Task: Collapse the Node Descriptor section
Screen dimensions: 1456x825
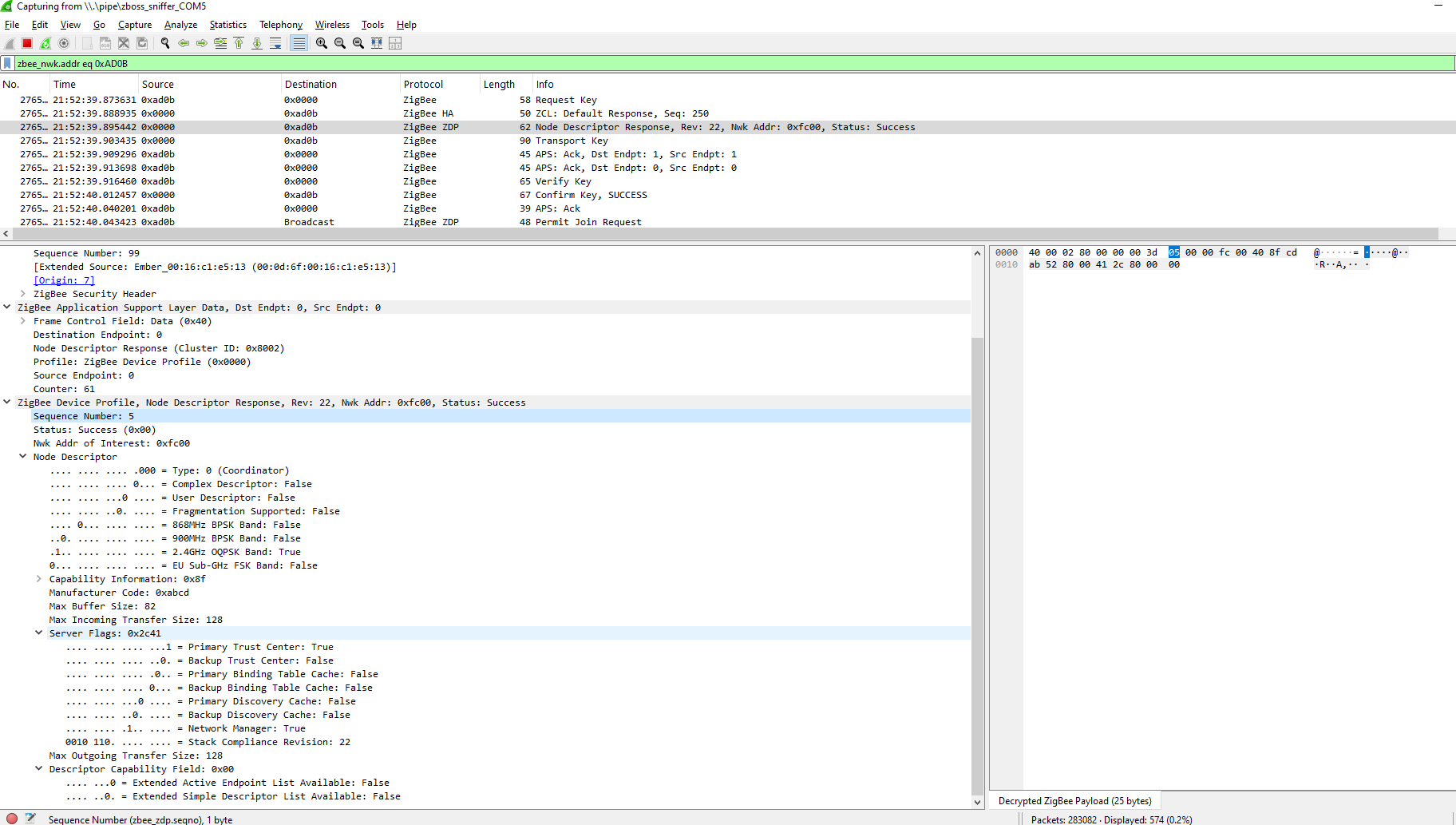Action: (23, 457)
